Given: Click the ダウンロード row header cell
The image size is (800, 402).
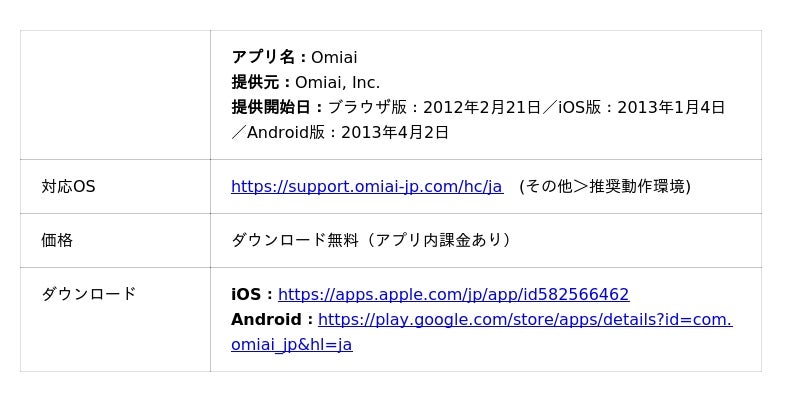Looking at the screenshot, I should pyautogui.click(x=88, y=295).
